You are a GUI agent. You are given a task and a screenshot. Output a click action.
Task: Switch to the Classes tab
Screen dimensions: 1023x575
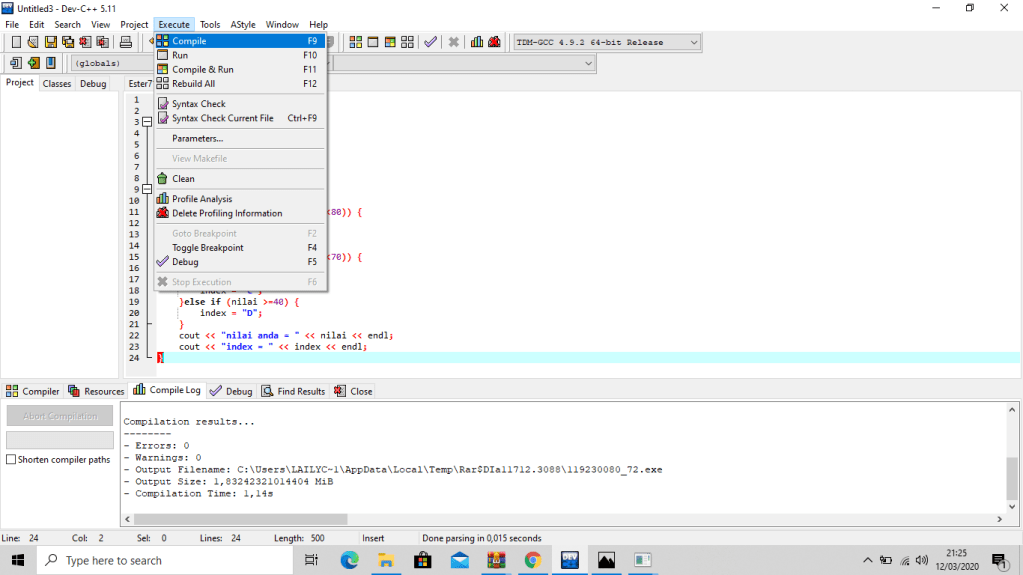[57, 84]
